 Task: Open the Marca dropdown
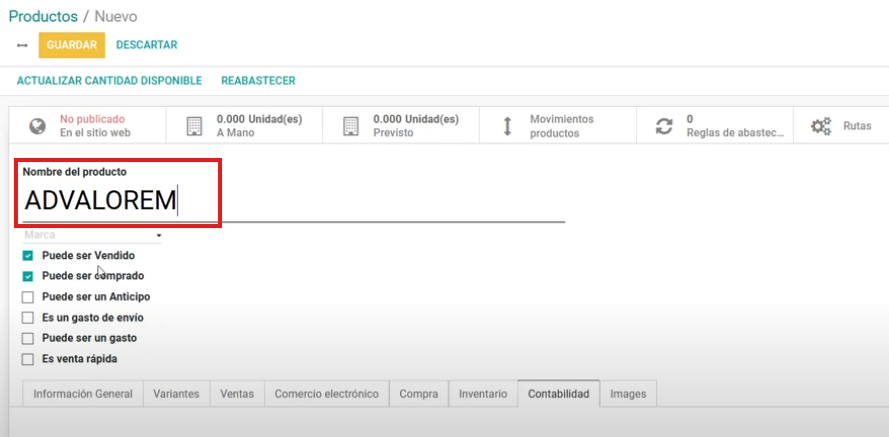pos(92,235)
